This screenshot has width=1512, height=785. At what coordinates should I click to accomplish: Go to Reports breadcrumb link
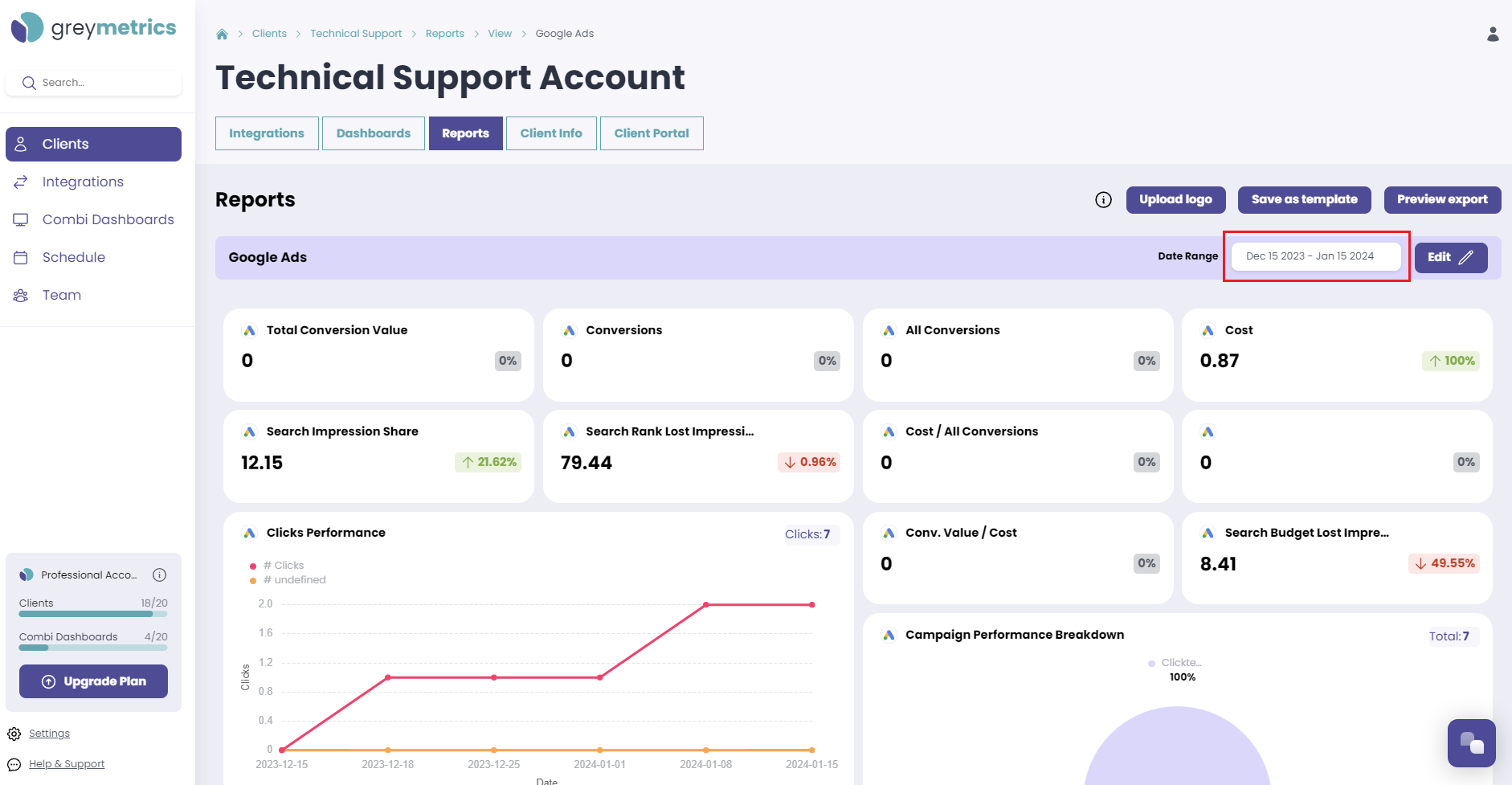point(445,34)
